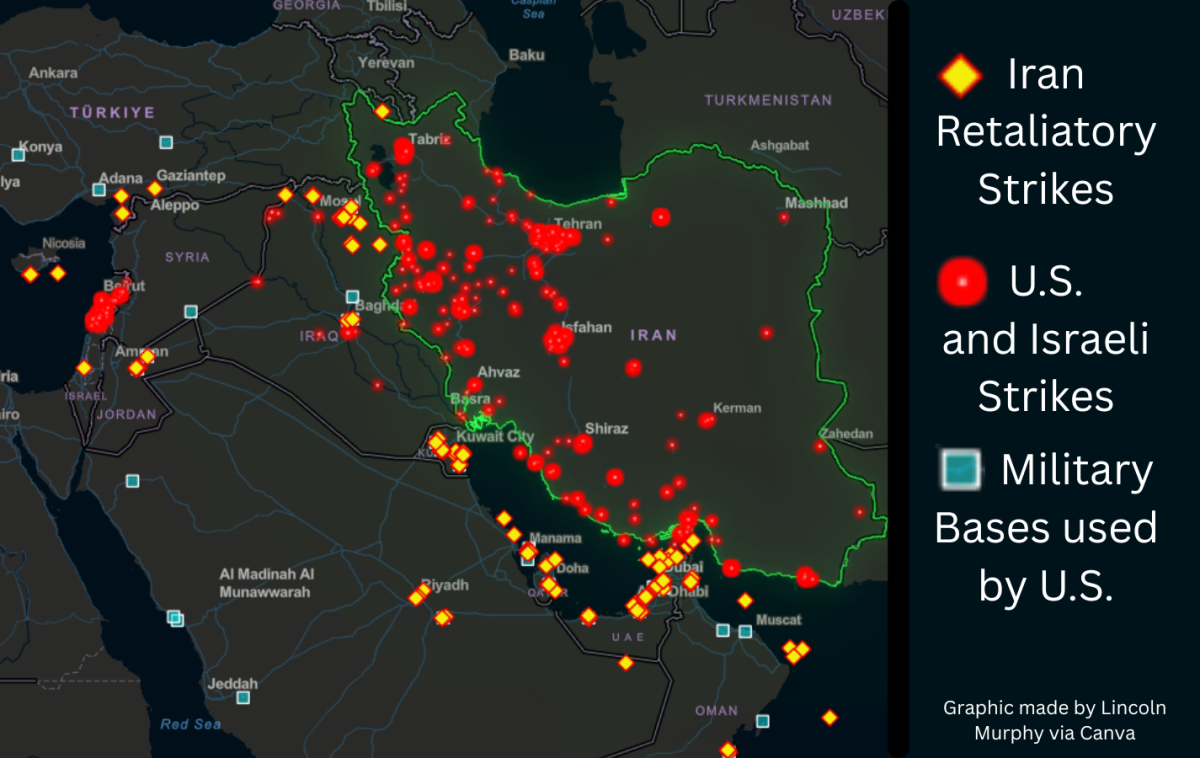Click the large red cluster at Tabriz
The height and width of the screenshot is (758, 1200).
coord(404,151)
